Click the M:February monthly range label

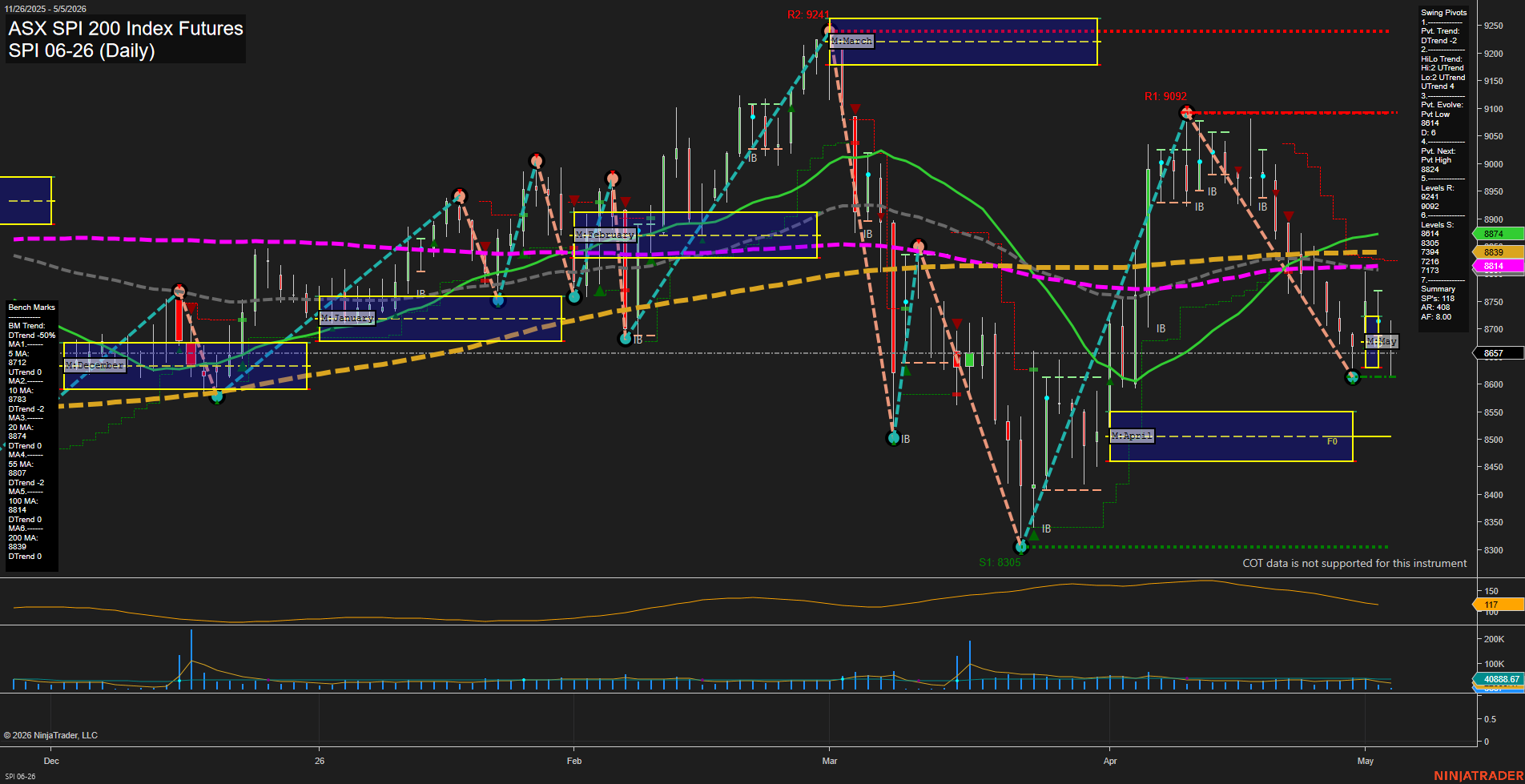(x=606, y=235)
